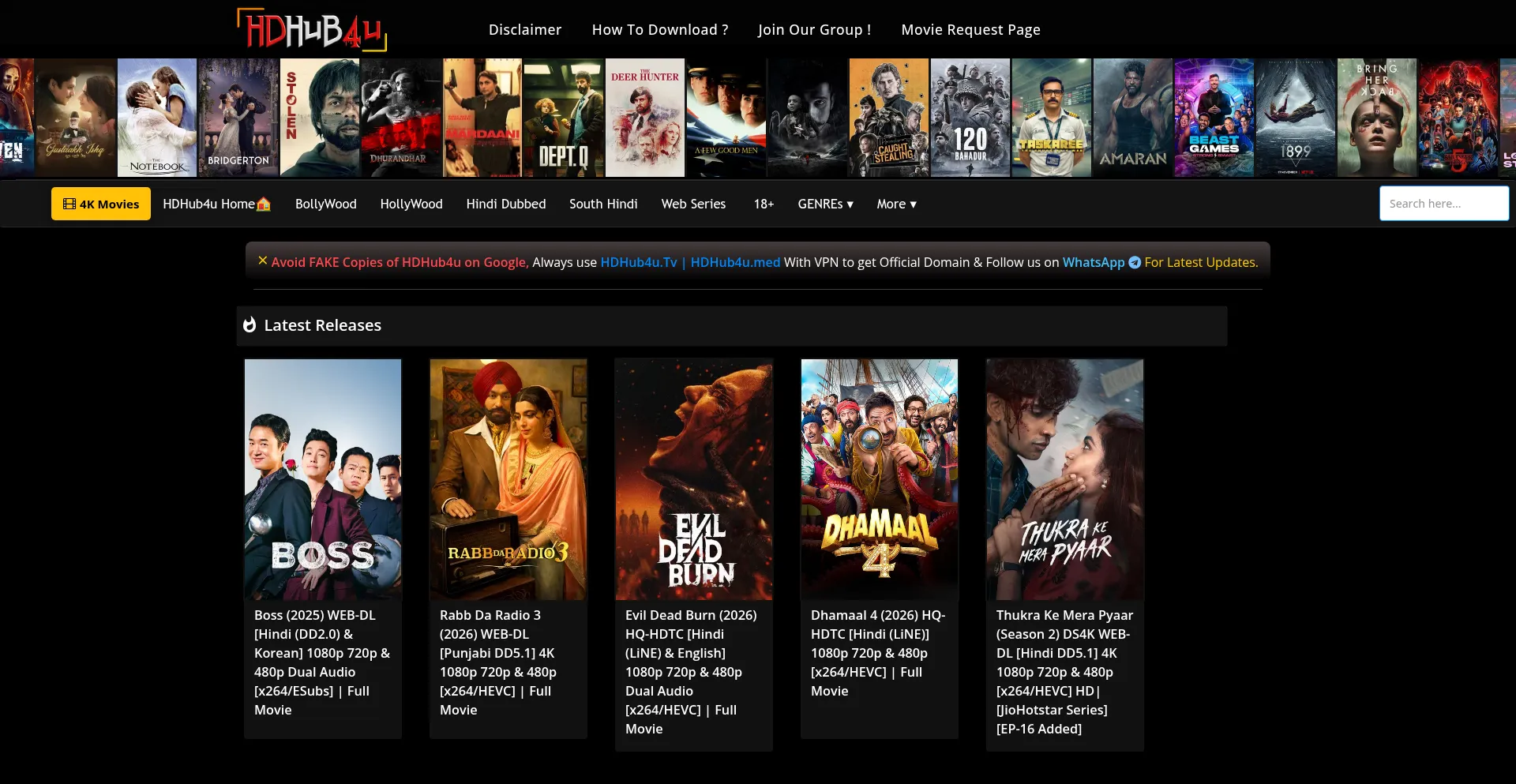Select the Caught Stealing poster in the carousel
1516x784 pixels.
(889, 118)
